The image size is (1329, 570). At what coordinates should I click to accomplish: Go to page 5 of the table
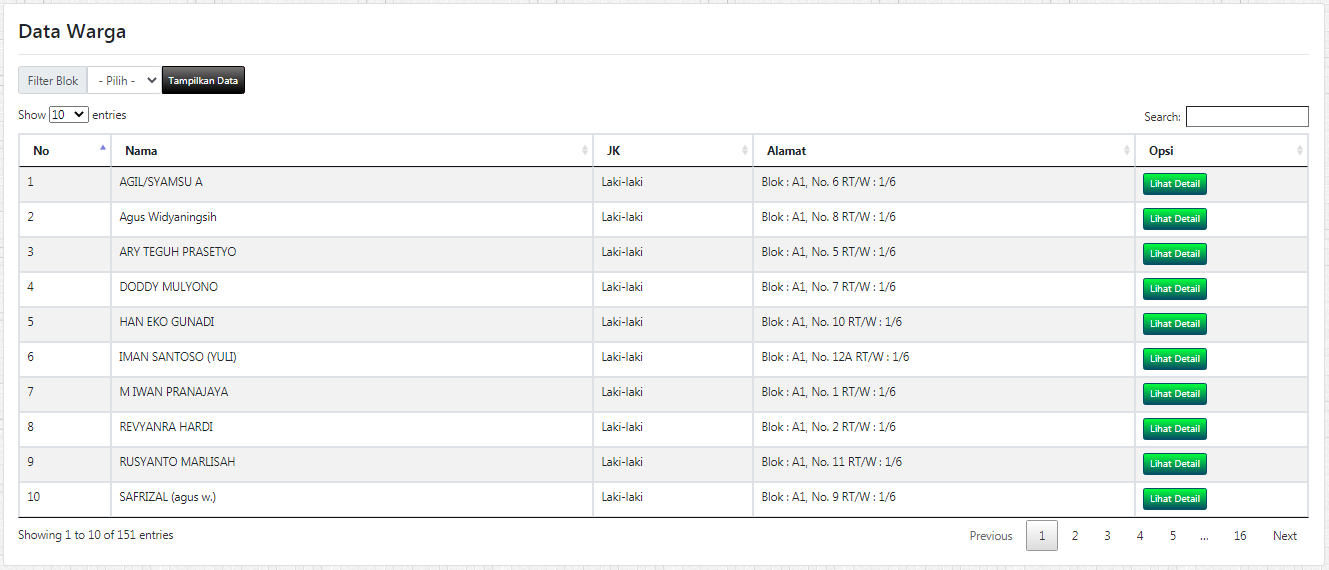(1172, 536)
